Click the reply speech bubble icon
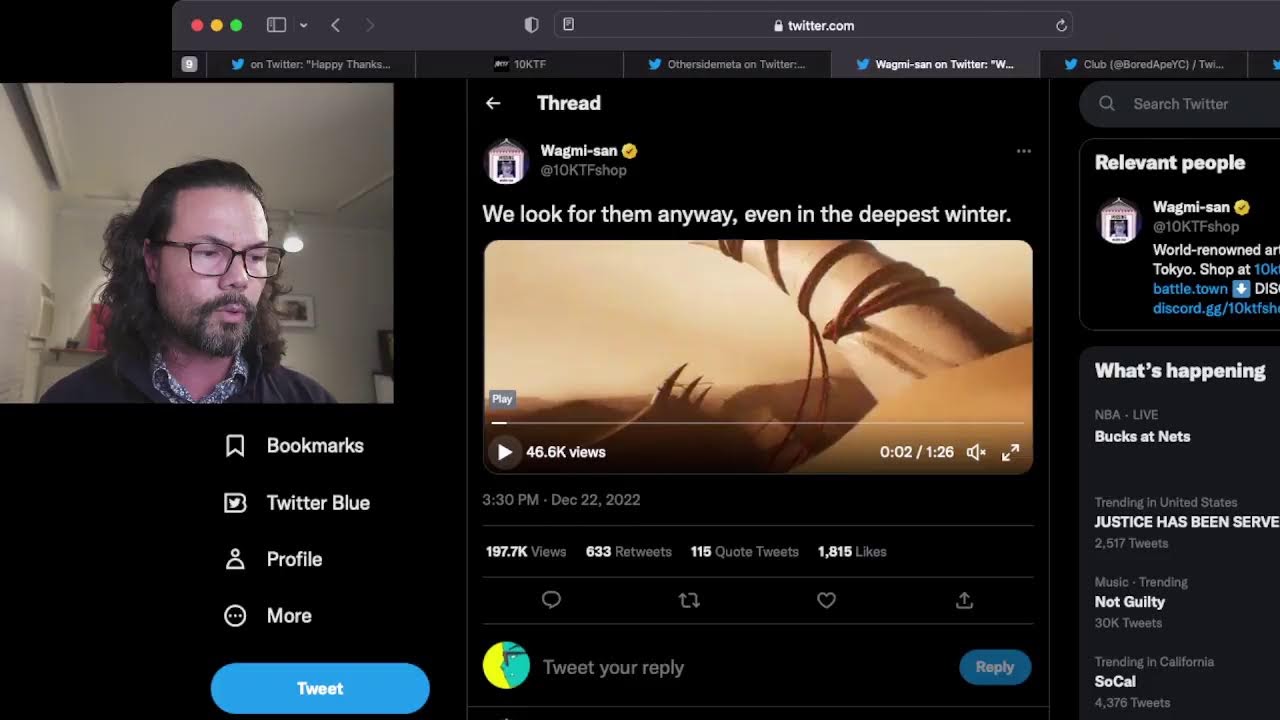 click(551, 600)
